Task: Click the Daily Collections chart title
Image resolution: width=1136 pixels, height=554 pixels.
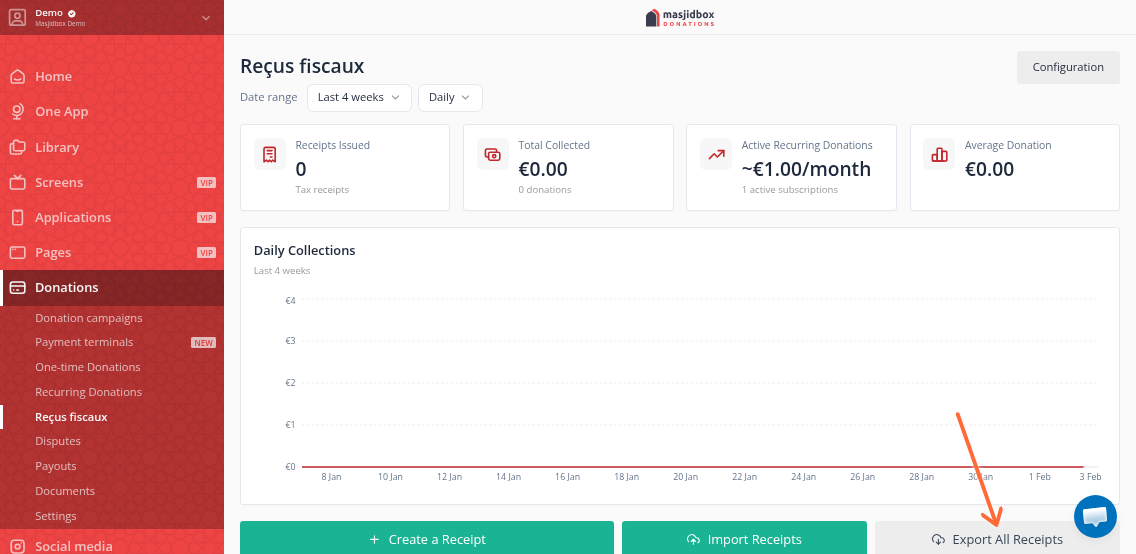Action: point(304,251)
